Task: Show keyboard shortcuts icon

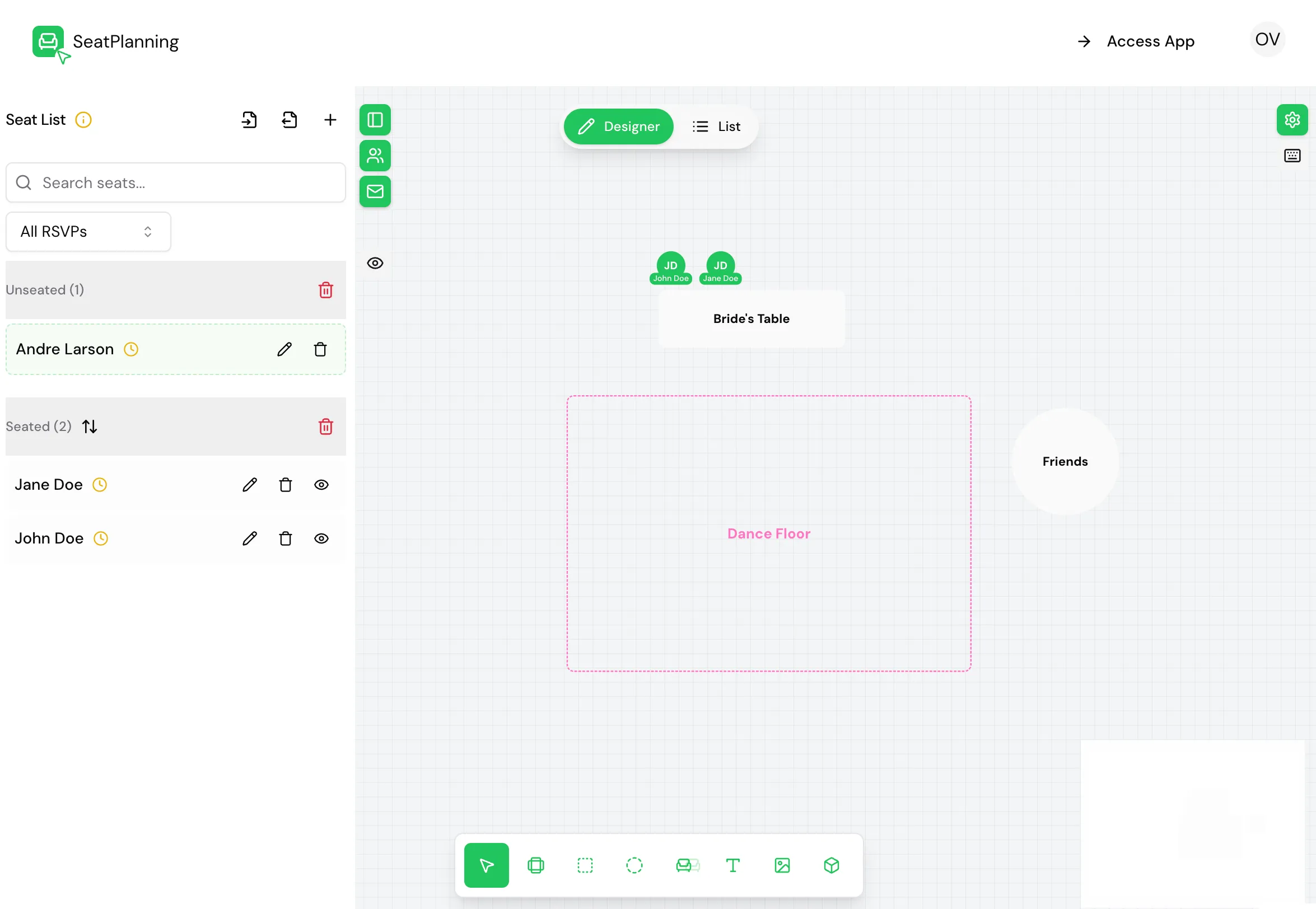Action: click(1291, 156)
